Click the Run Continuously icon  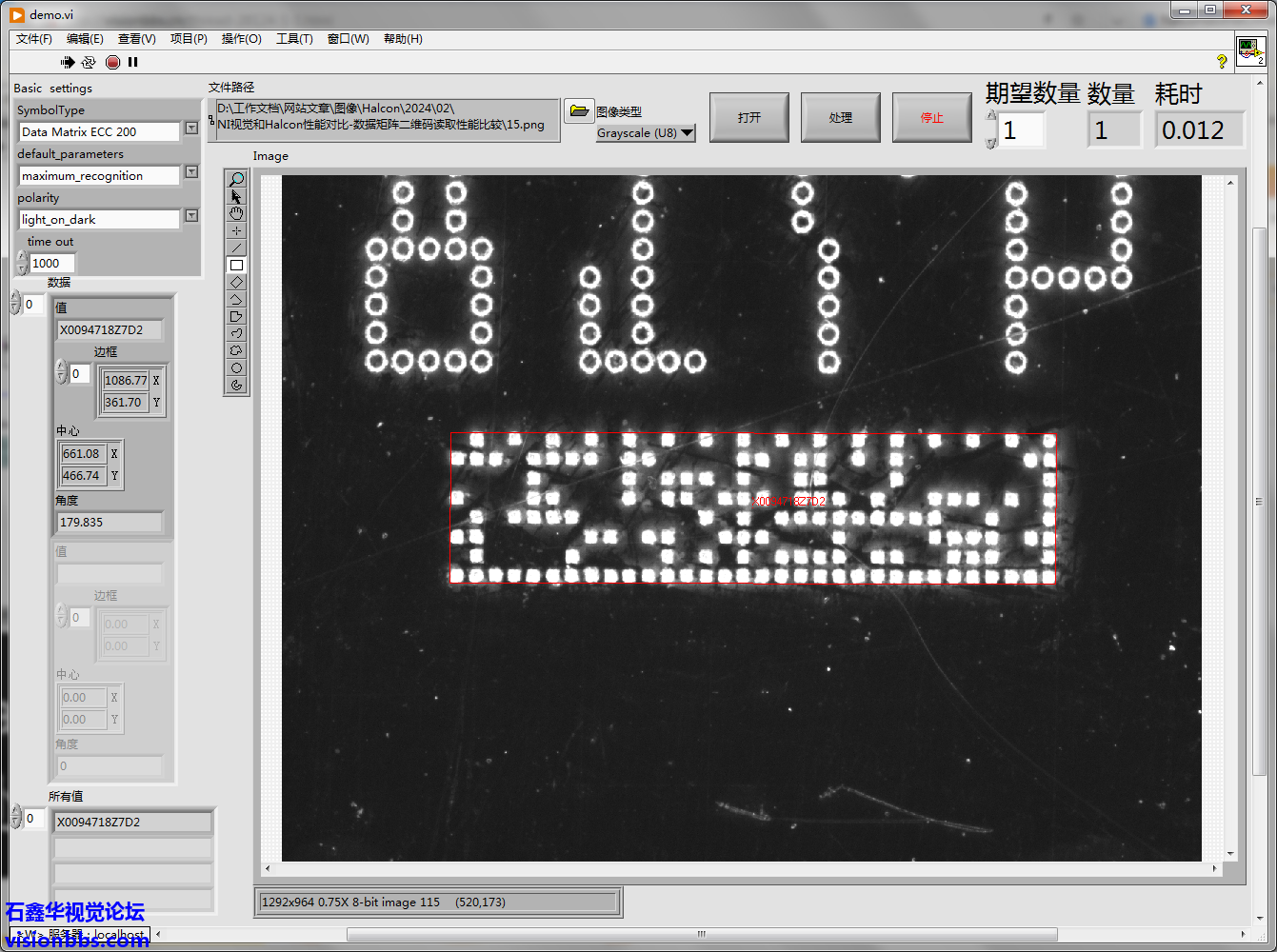[89, 62]
